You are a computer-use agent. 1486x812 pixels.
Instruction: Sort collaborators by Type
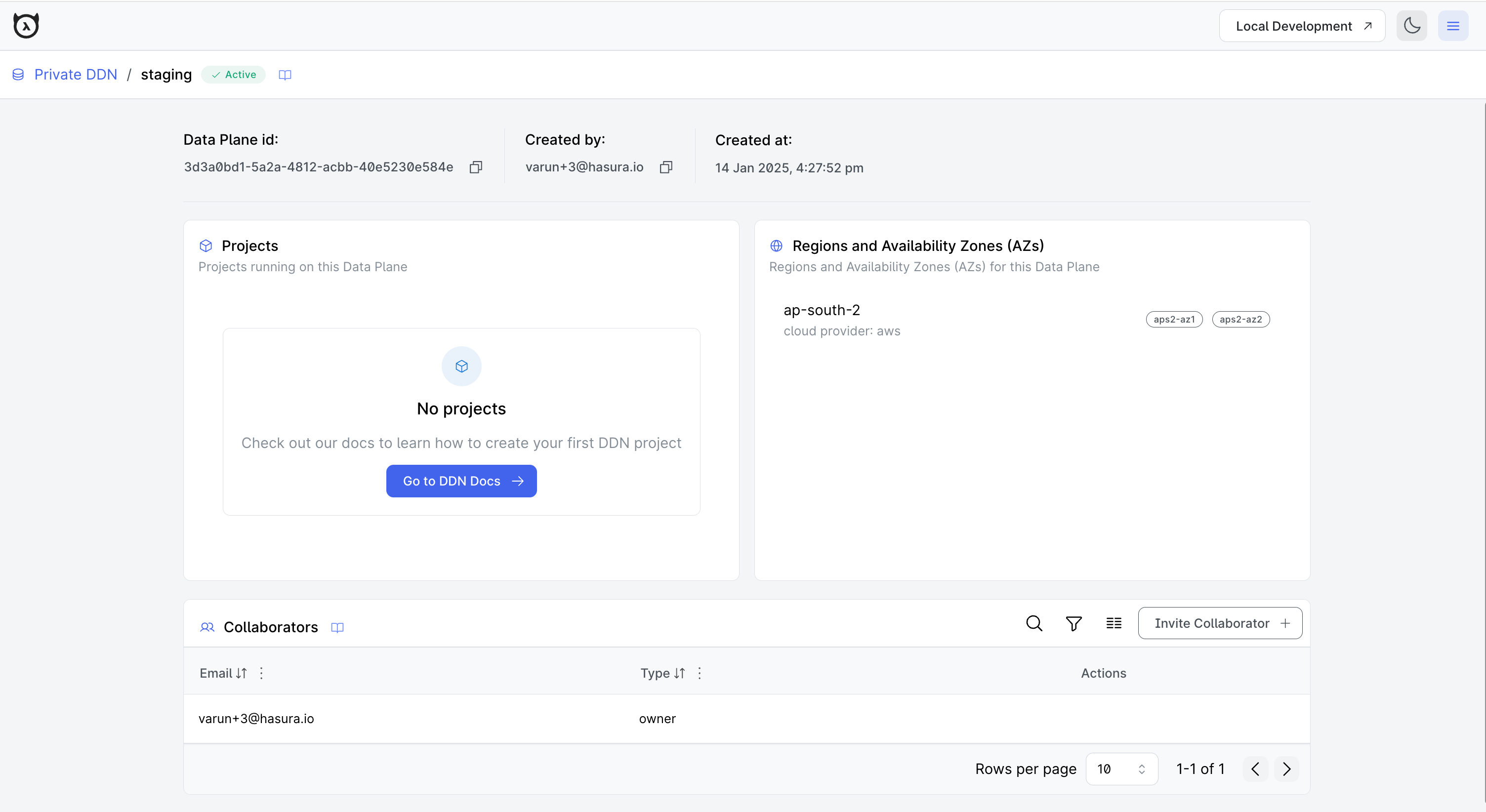click(680, 673)
